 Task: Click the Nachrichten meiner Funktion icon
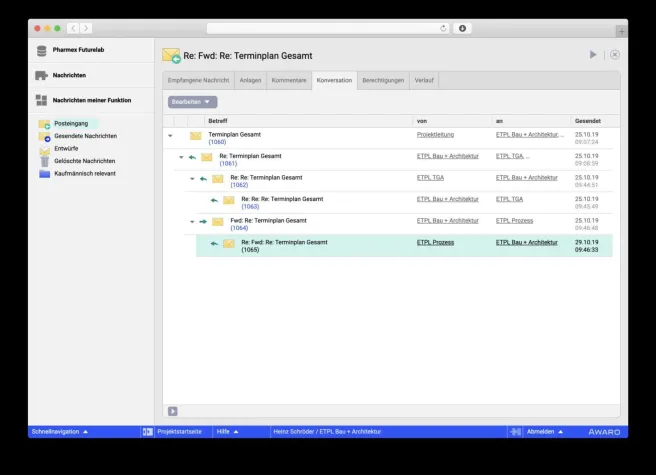(41, 100)
